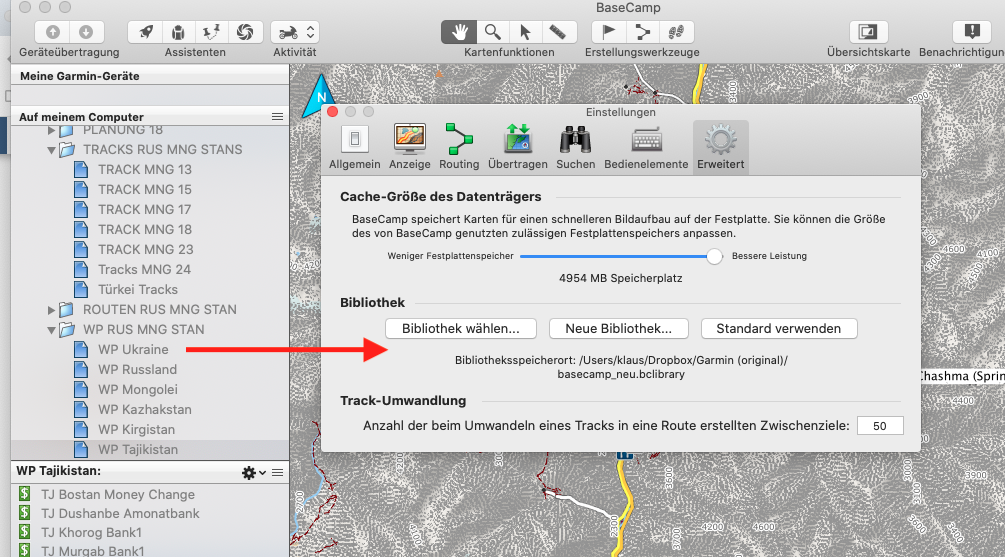Select the footprints track creation tool
Image resolution: width=1005 pixels, height=557 pixels.
[676, 32]
